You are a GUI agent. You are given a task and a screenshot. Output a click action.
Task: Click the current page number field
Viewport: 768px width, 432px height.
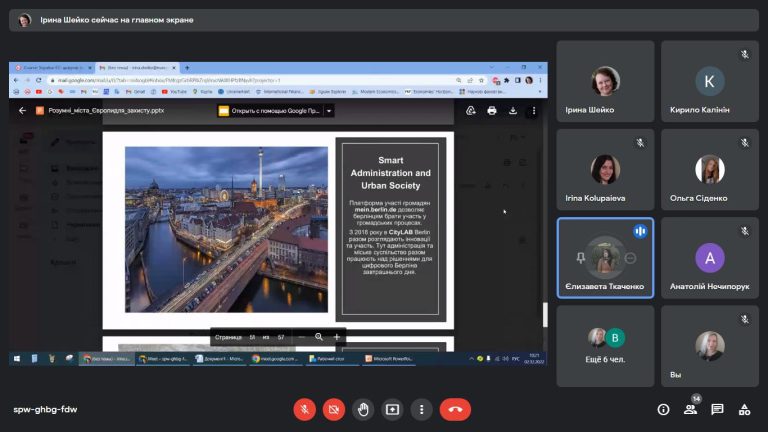pyautogui.click(x=252, y=337)
